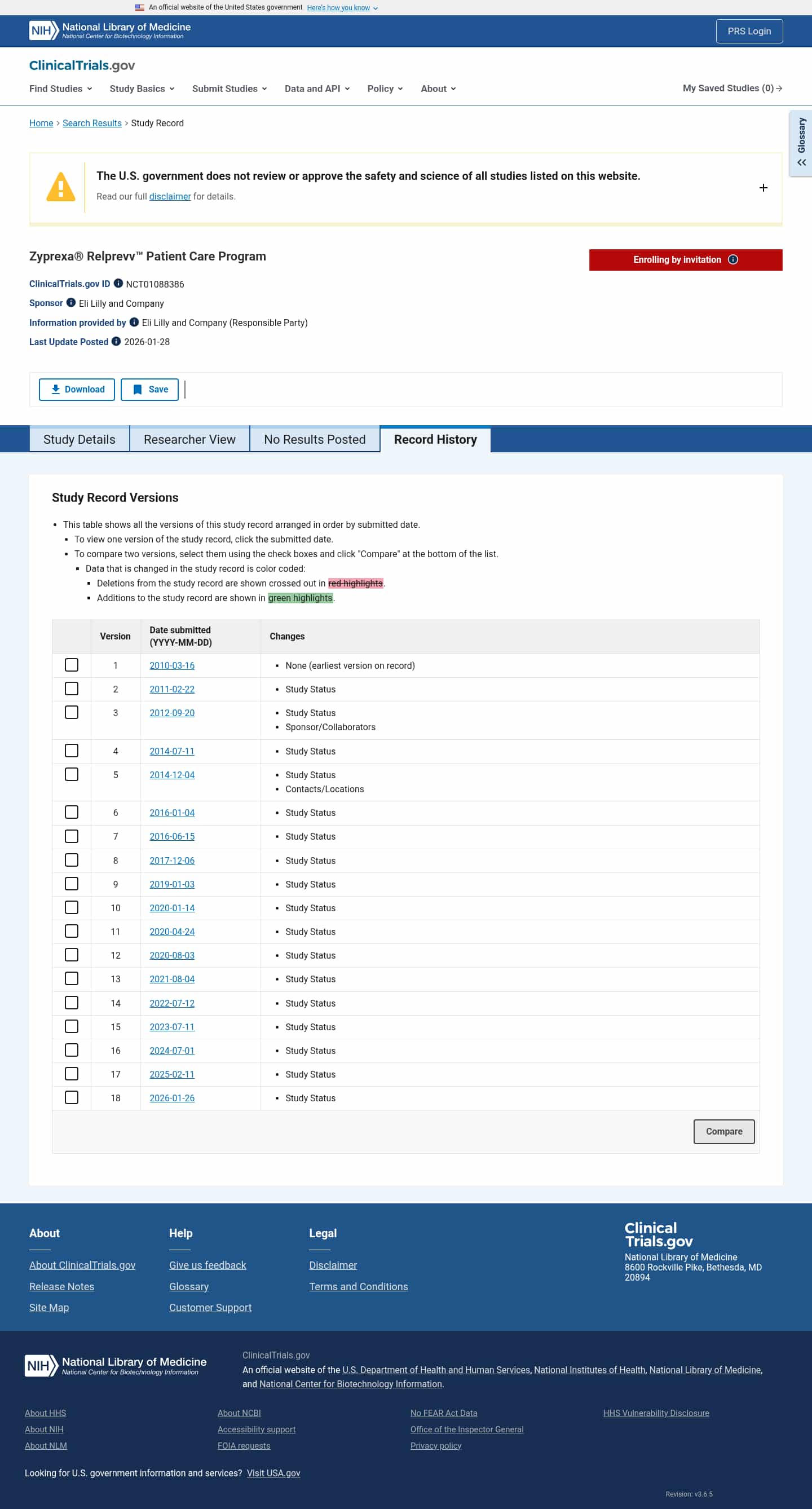Click info icon beside Information provided by
Viewport: 812px width, 1509px height.
pos(134,322)
